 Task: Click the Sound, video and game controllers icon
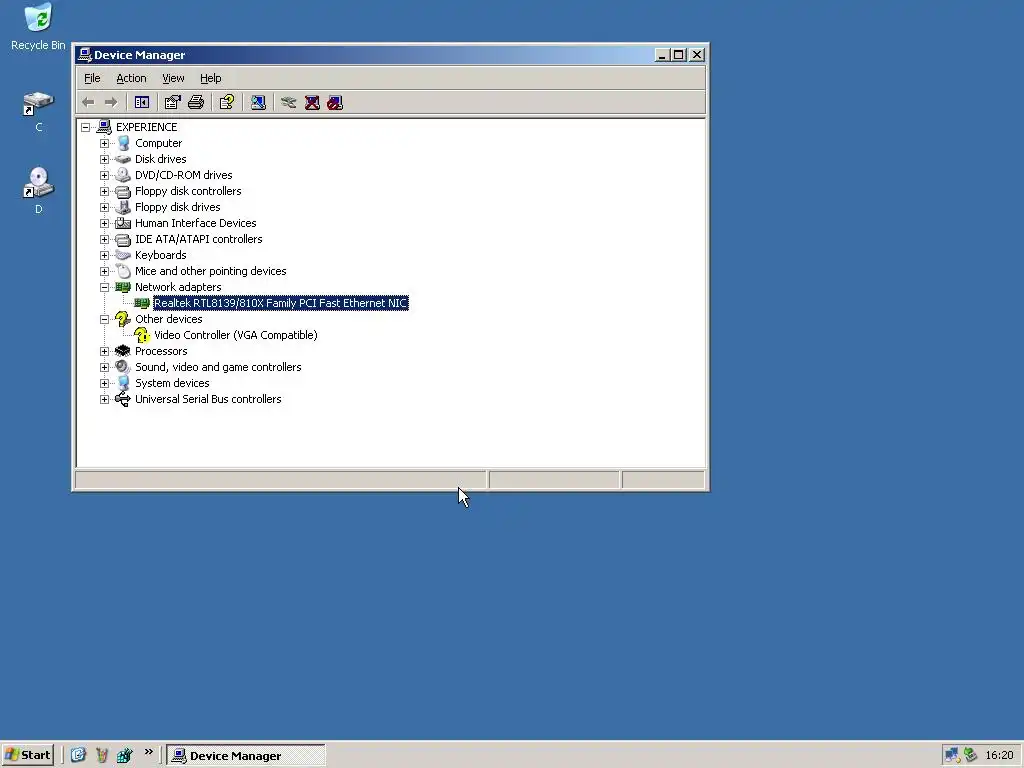coord(123,367)
